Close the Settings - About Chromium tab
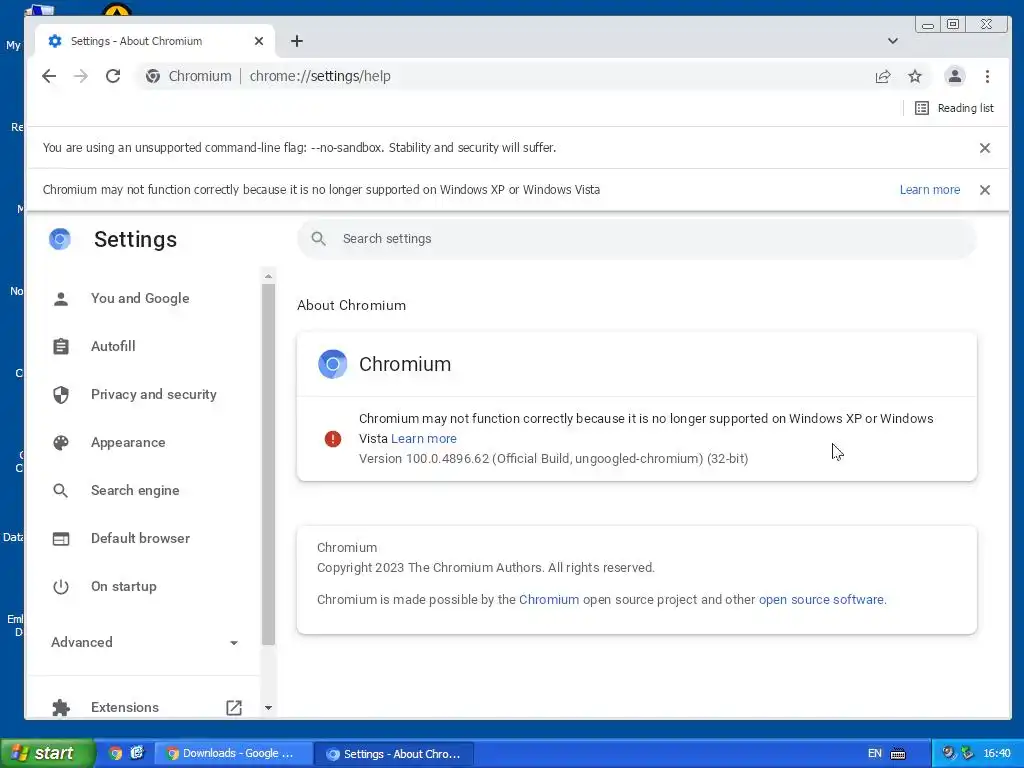Image resolution: width=1024 pixels, height=768 pixels. click(259, 41)
